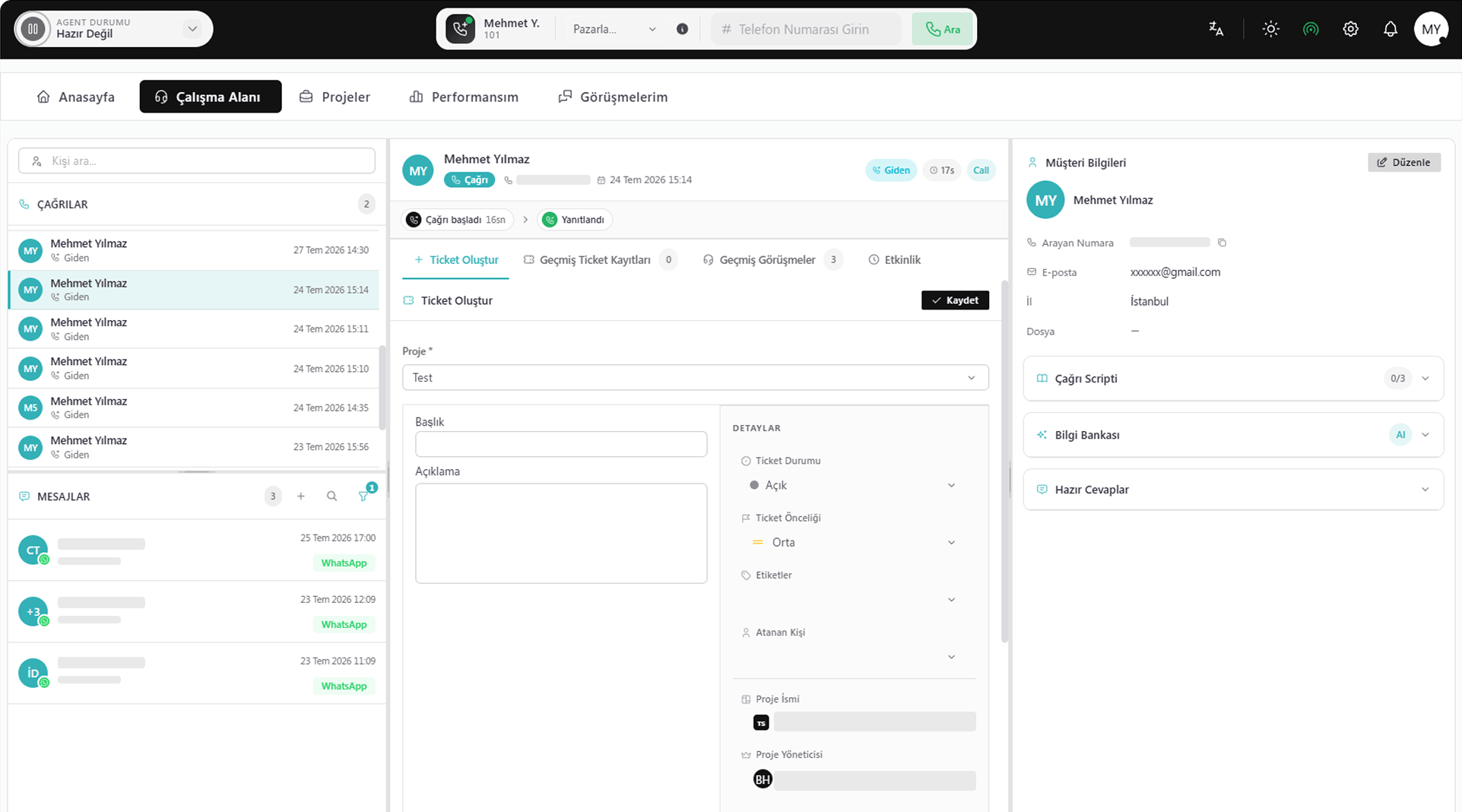
Task: Click the Düzenle edit button
Action: 1403,162
